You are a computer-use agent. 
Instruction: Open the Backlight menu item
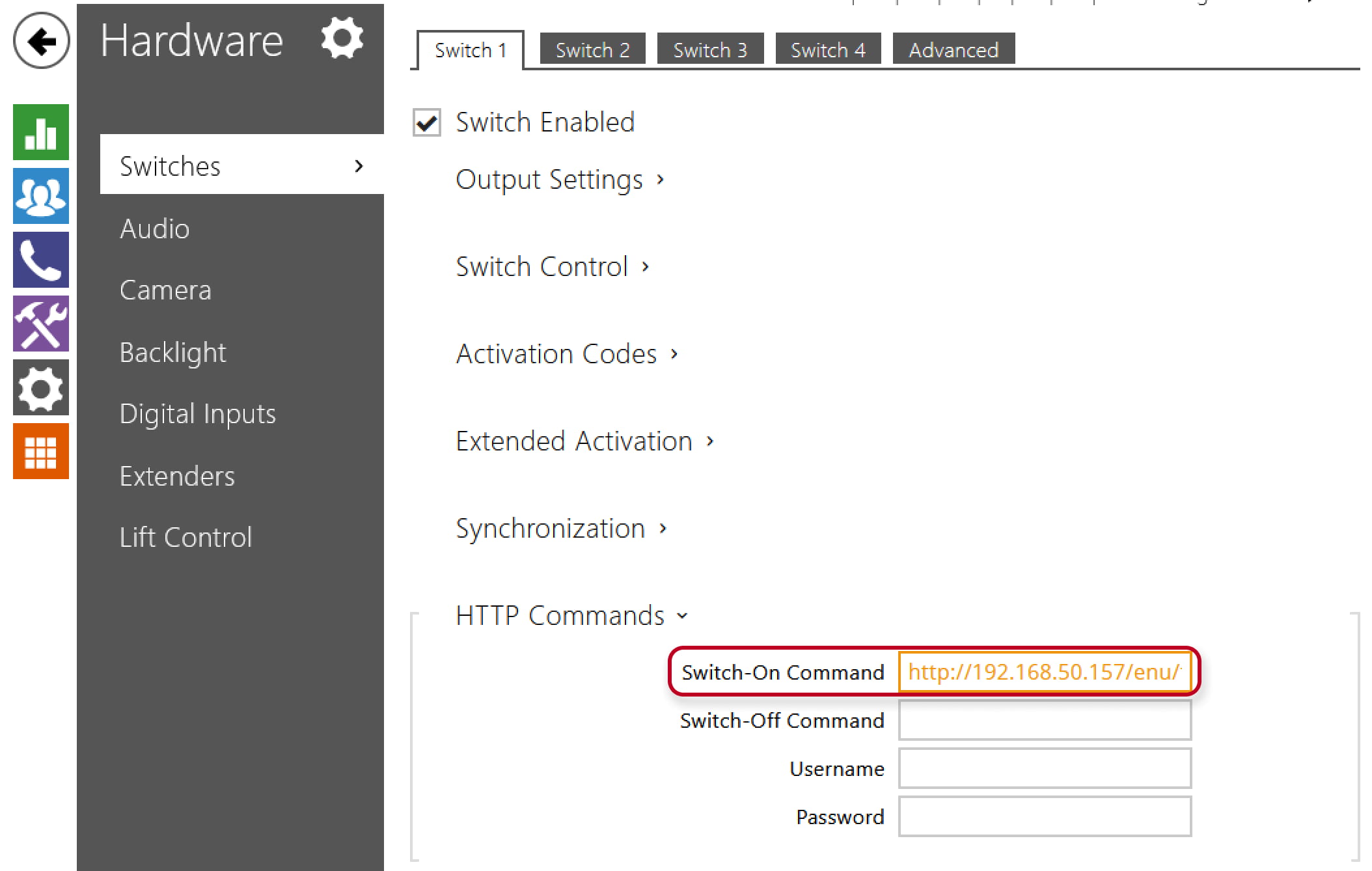pos(173,353)
